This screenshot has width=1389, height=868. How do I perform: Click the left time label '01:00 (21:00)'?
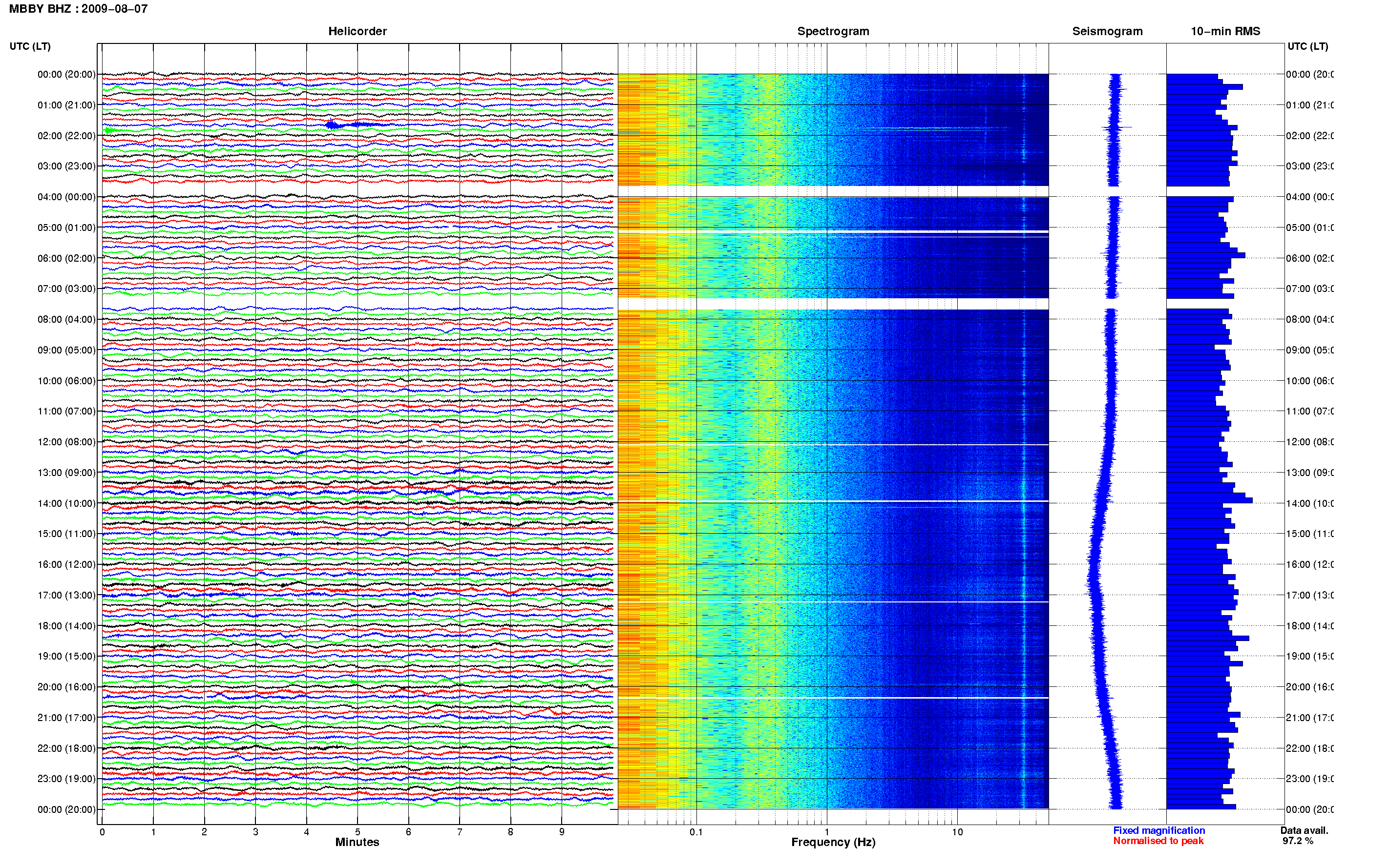pos(66,105)
